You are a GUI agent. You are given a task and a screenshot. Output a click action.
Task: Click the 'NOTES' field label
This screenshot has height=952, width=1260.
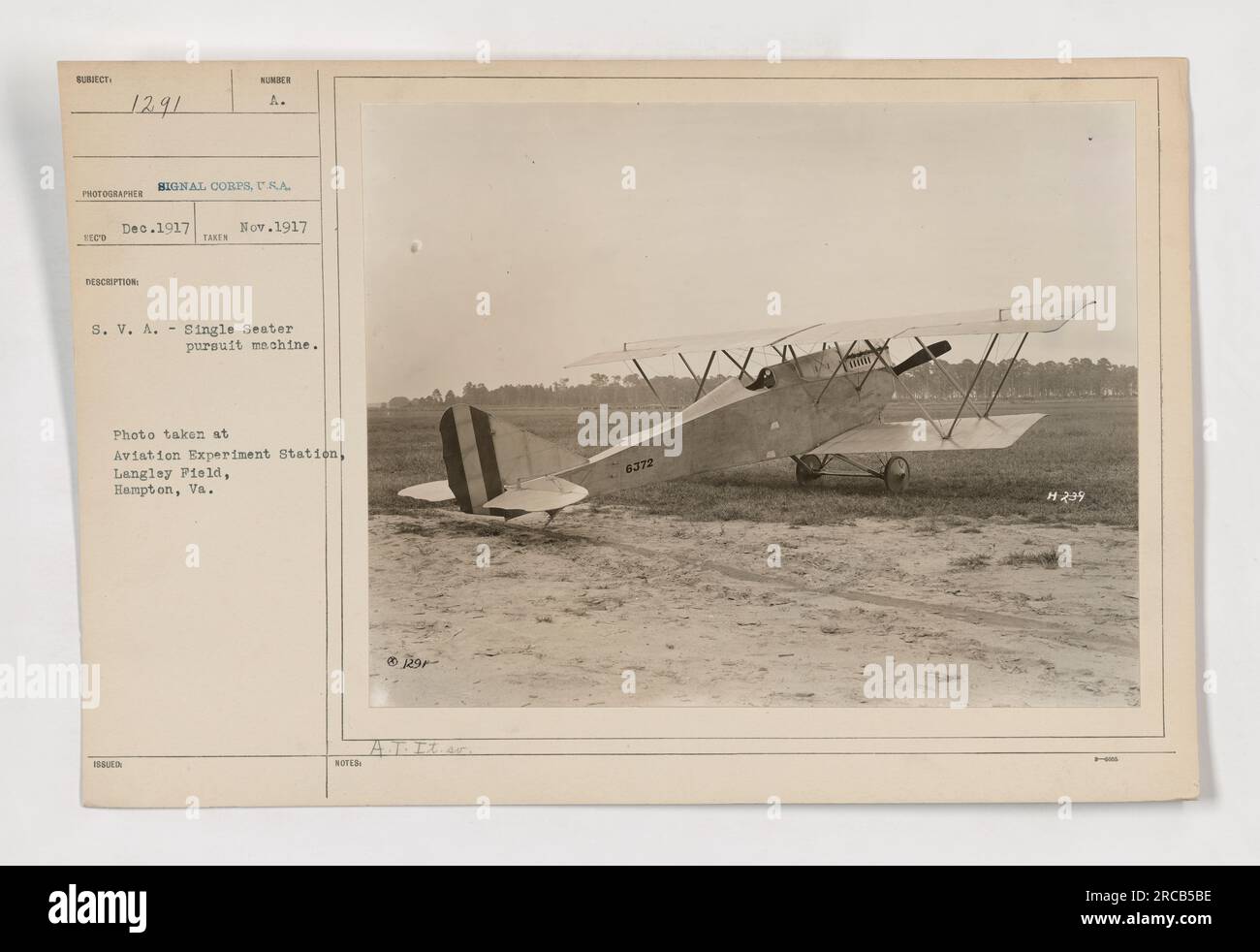[350, 764]
